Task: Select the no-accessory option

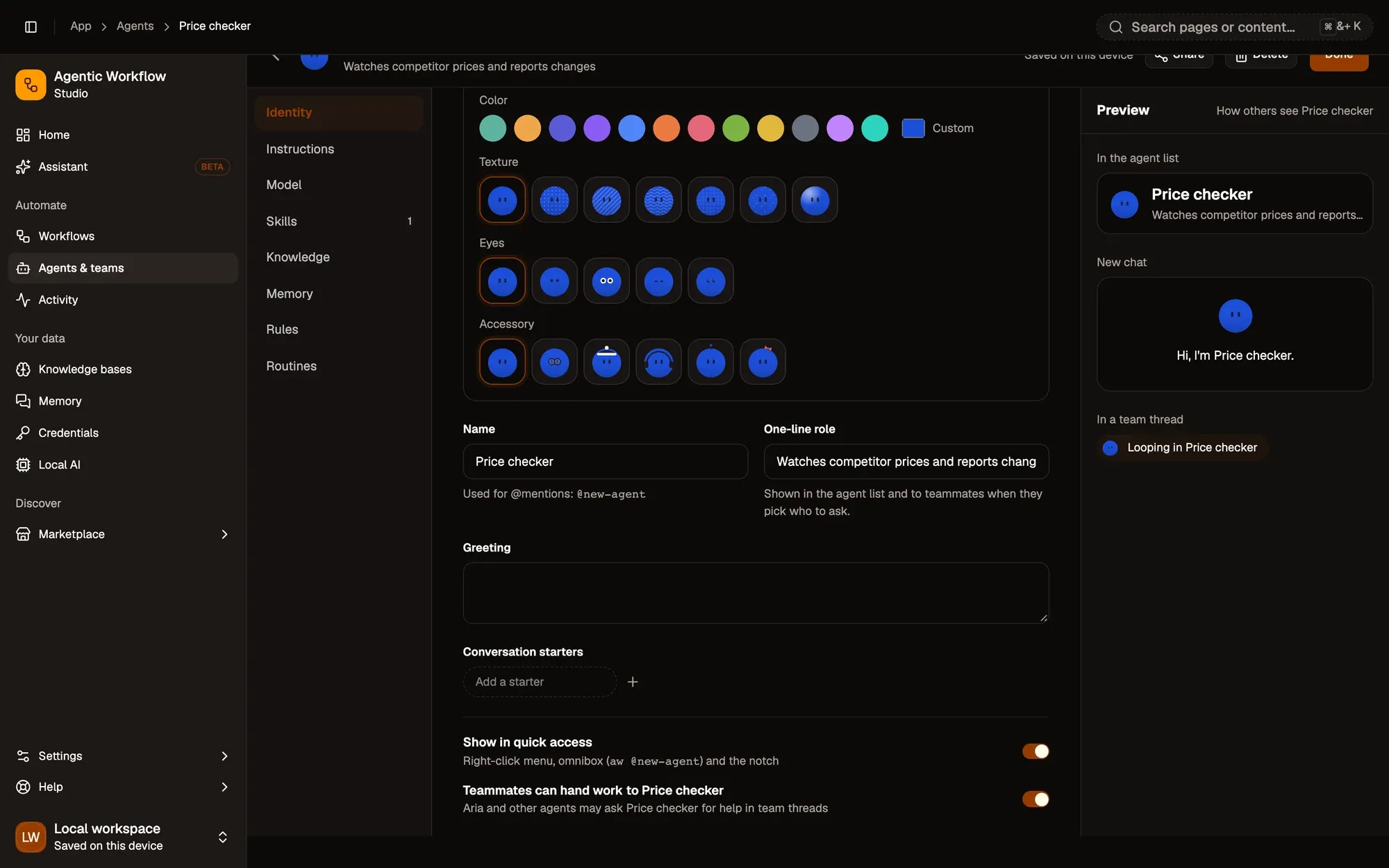Action: coord(502,362)
